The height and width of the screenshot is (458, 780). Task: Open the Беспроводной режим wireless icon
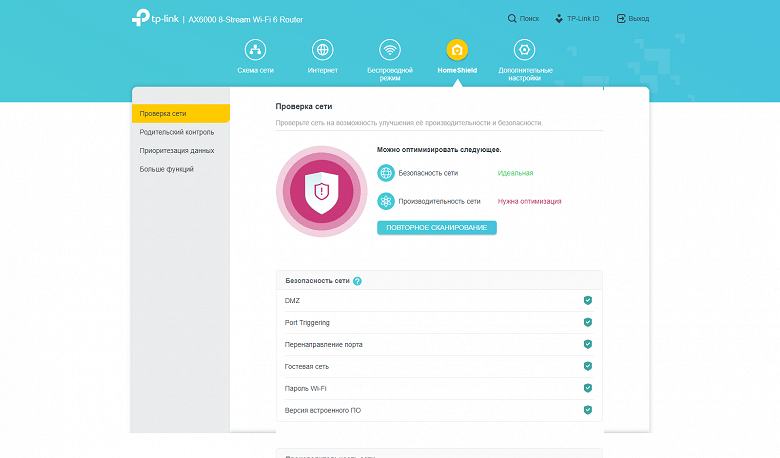point(390,50)
